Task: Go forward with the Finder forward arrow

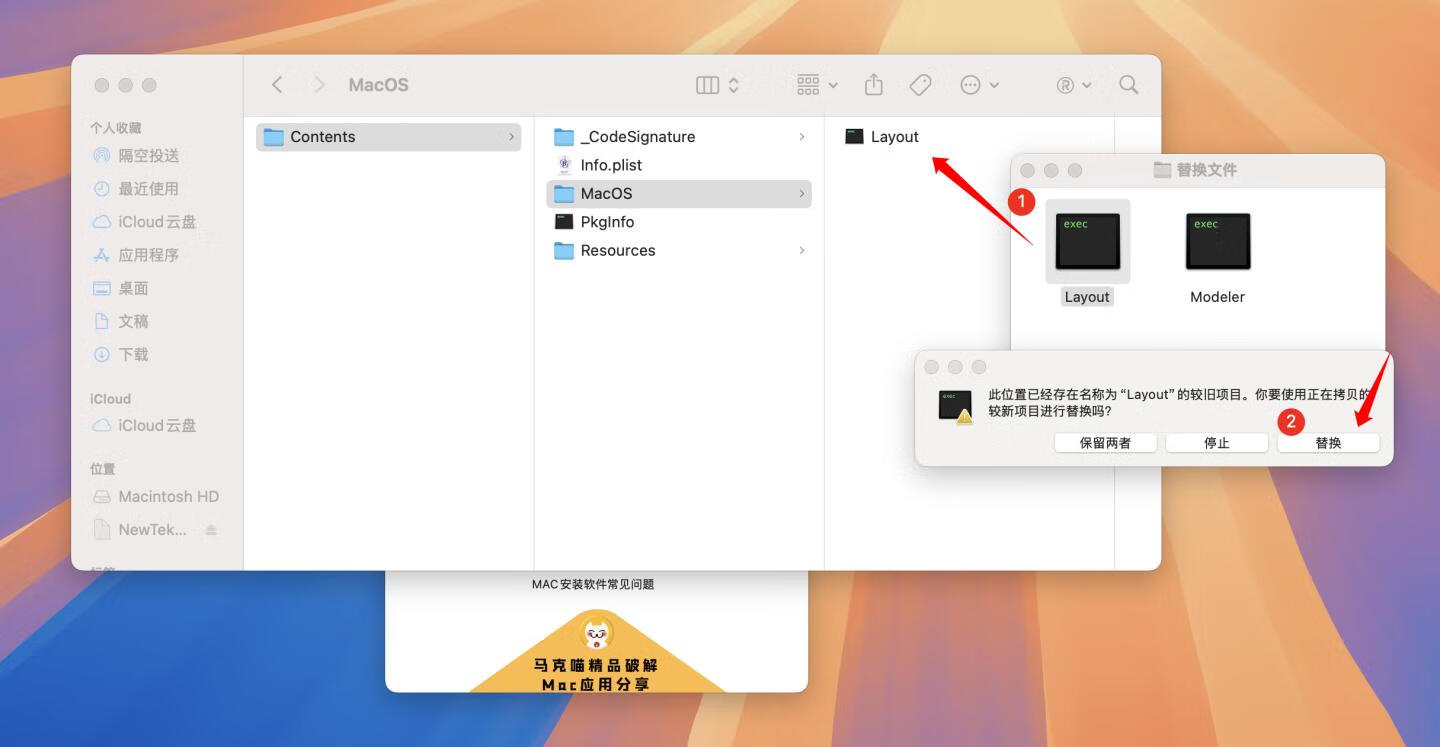Action: [x=319, y=85]
